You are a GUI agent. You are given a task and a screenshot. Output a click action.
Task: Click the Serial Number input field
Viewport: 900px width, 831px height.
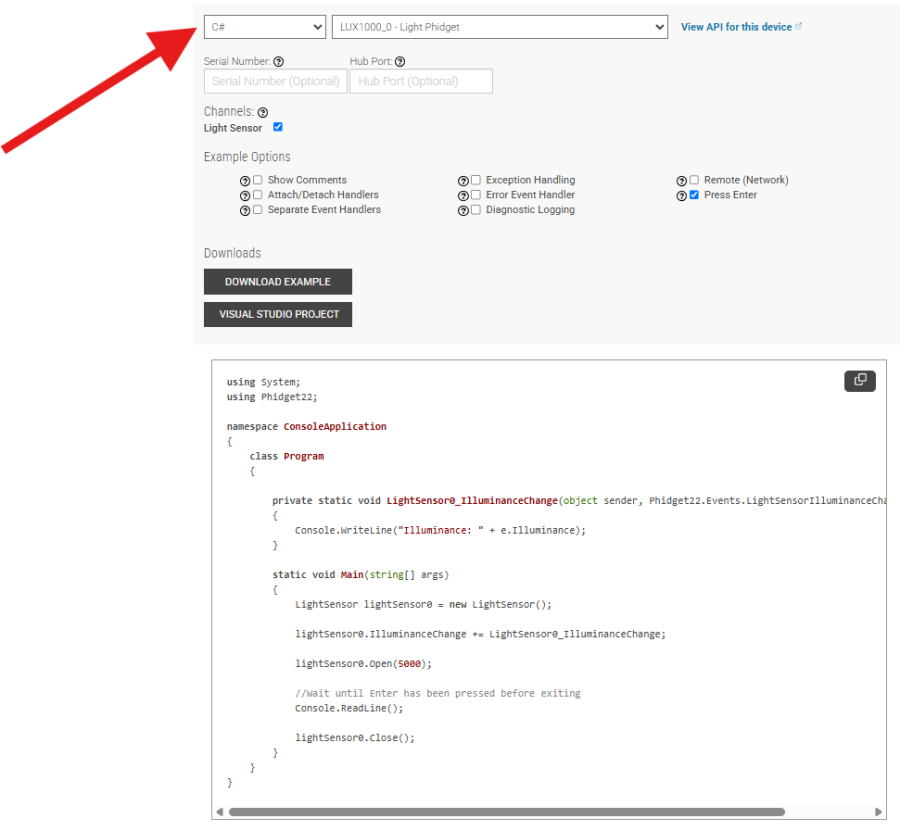pyautogui.click(x=275, y=81)
